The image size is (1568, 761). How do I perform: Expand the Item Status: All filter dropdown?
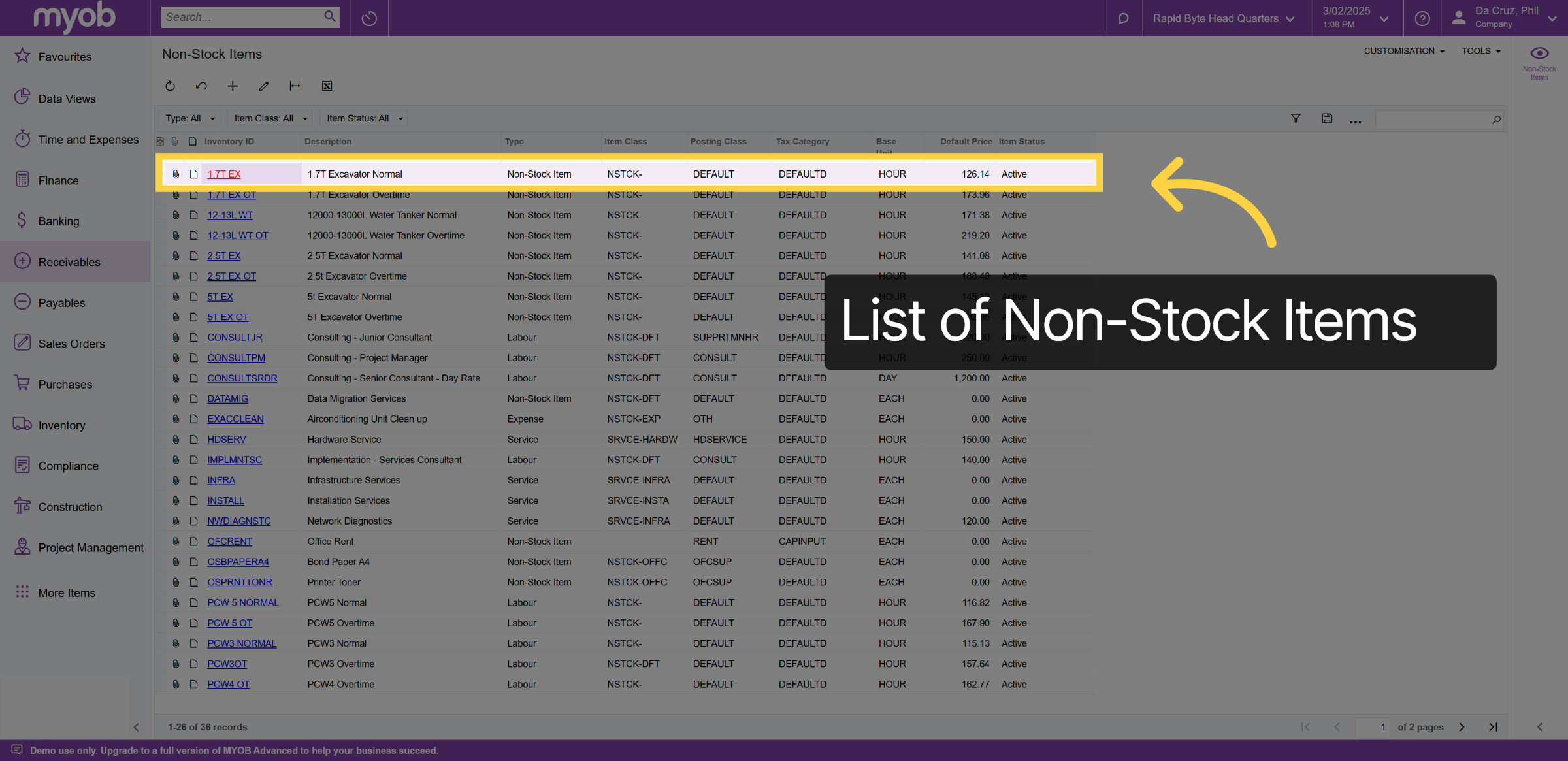365,118
